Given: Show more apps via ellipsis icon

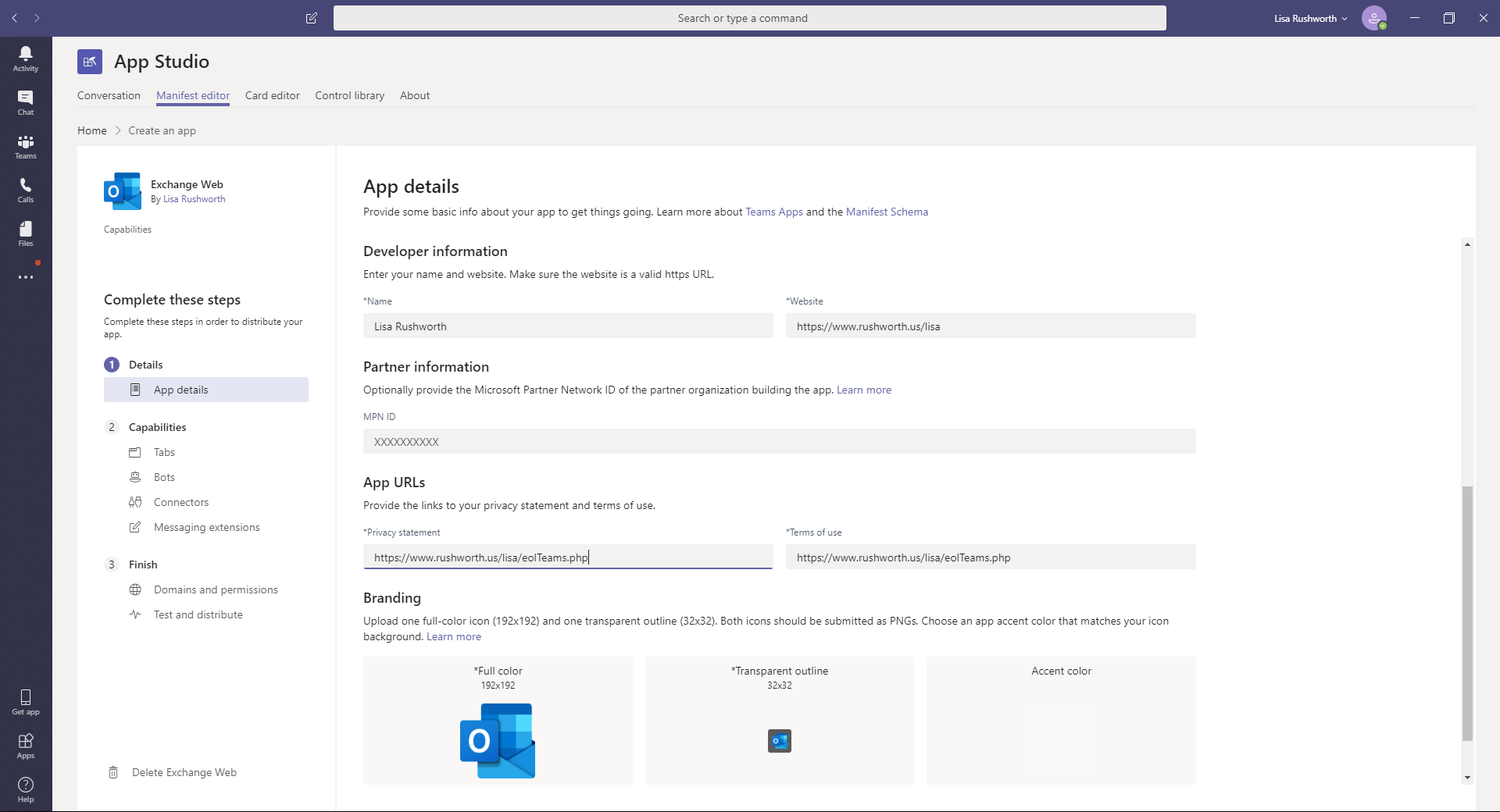Looking at the screenshot, I should point(26,277).
